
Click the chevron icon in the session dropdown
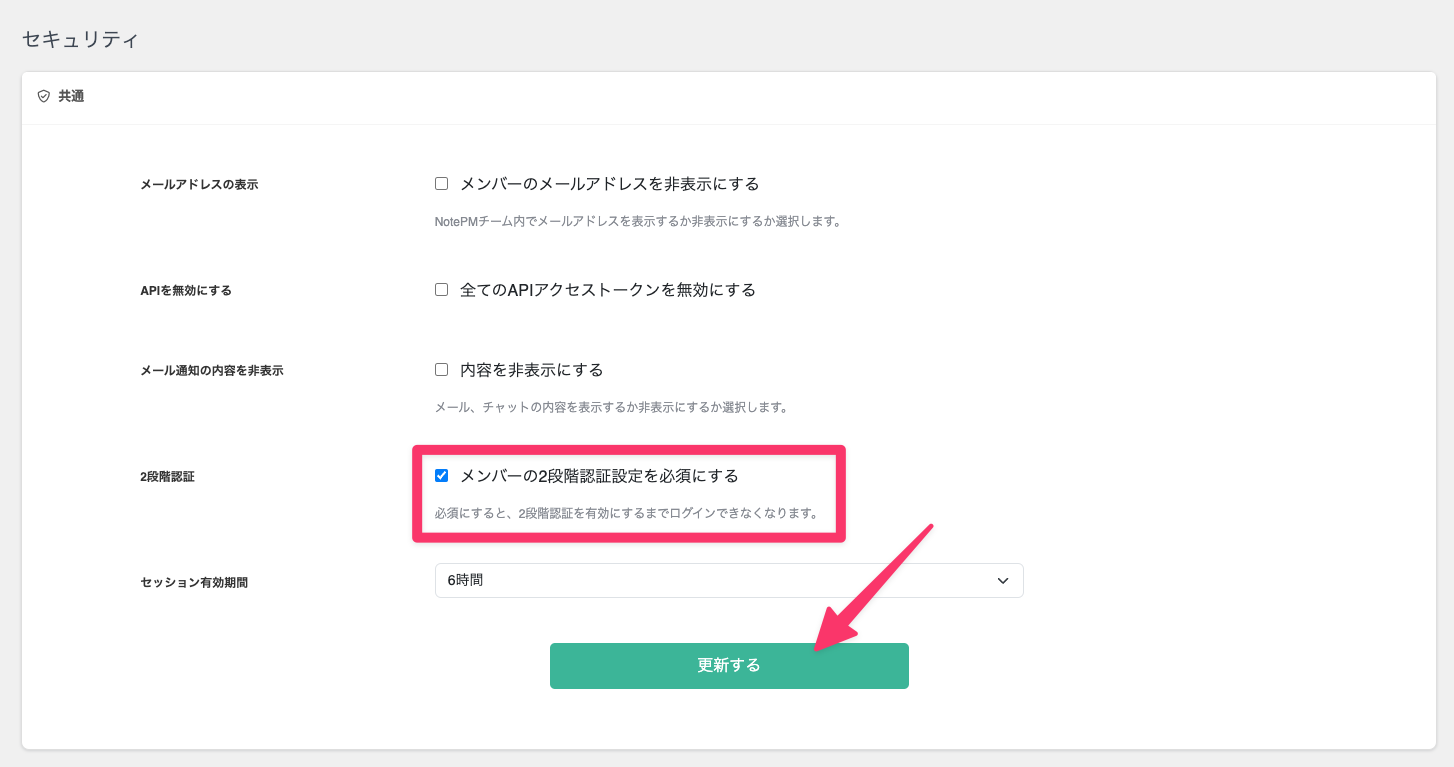click(x=1003, y=580)
